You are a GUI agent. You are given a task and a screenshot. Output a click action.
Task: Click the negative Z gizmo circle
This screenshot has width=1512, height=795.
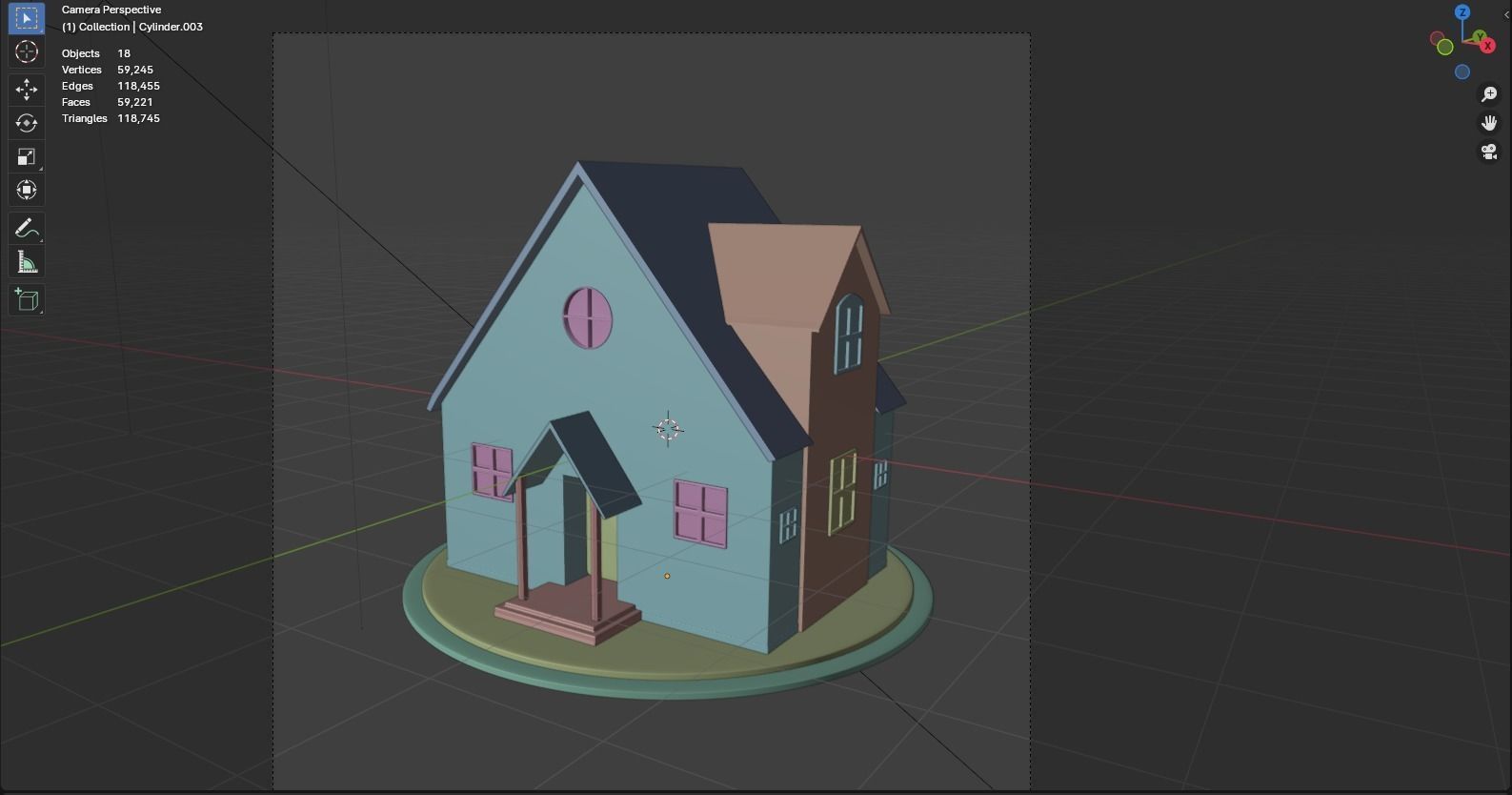[1462, 72]
